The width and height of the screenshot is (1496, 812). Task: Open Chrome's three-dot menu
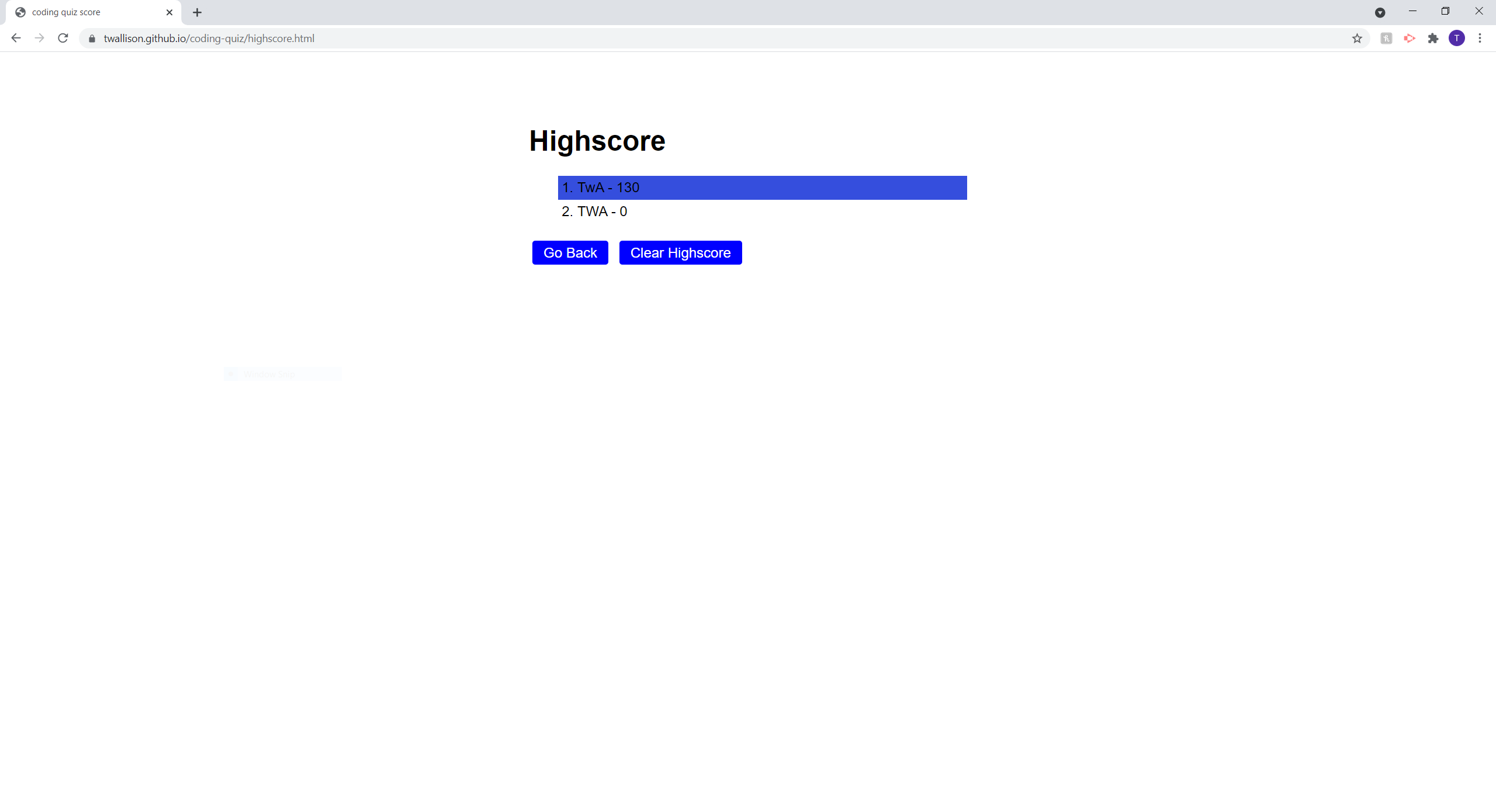(1480, 39)
